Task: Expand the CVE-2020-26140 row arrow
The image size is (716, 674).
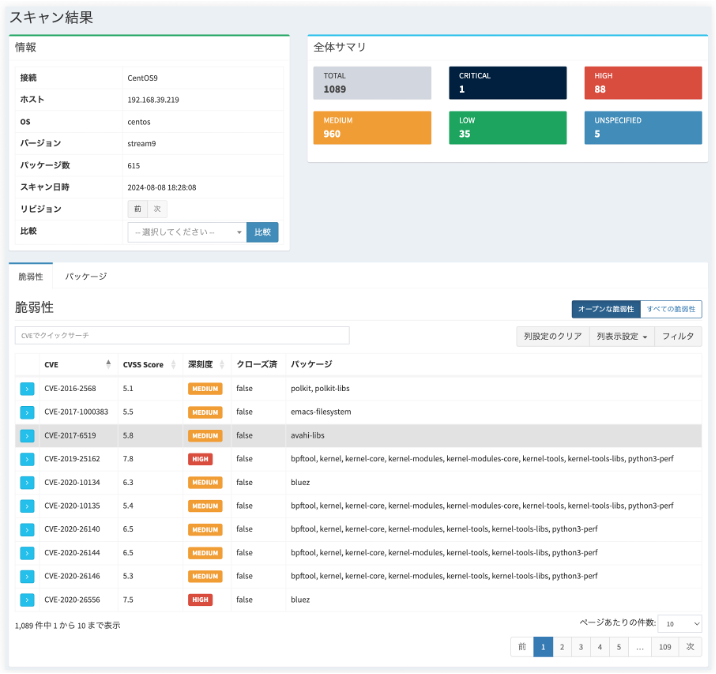Action: click(27, 529)
